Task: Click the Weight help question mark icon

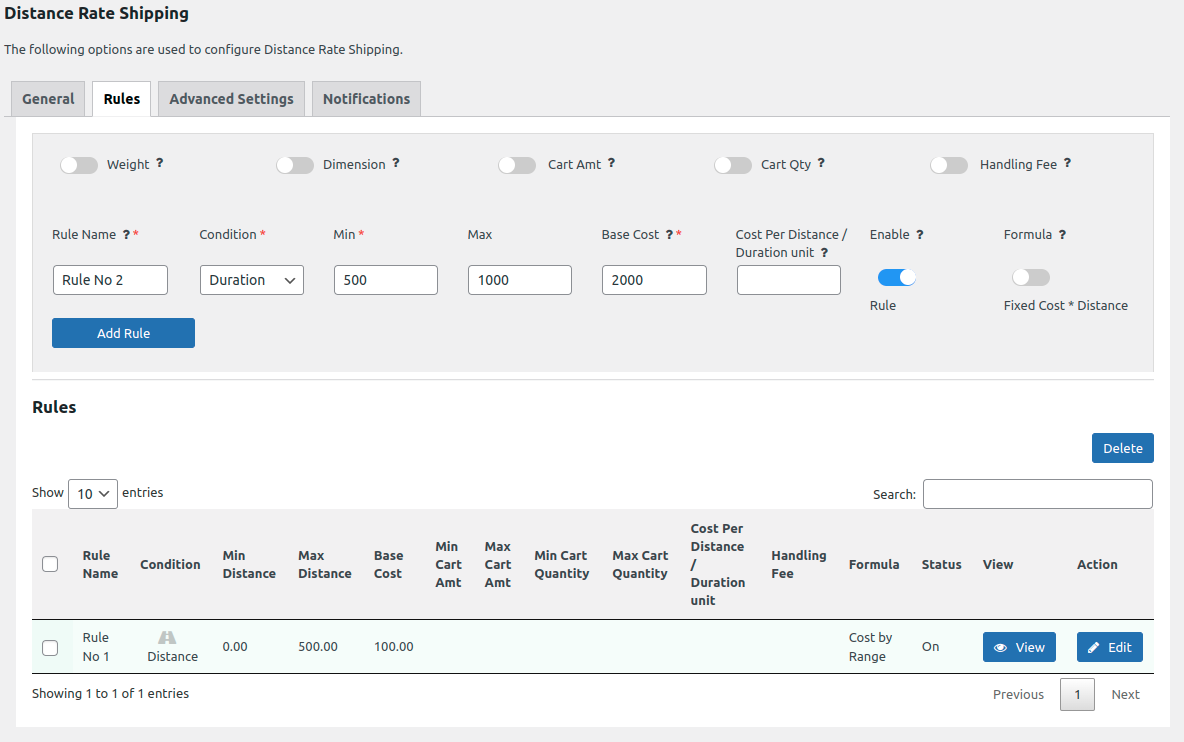Action: [x=160, y=163]
